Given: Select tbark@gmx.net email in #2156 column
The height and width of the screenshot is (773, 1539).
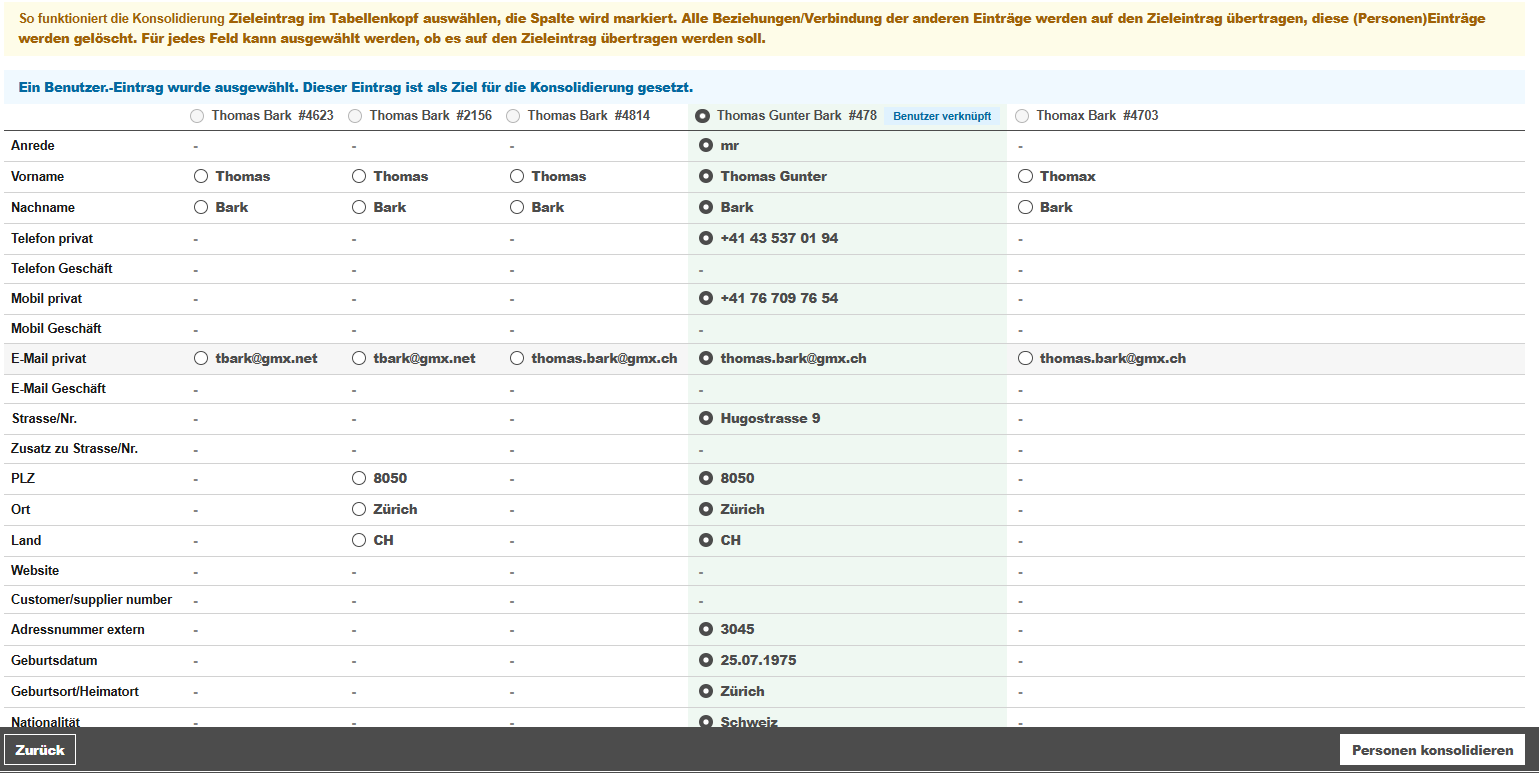Looking at the screenshot, I should click(x=359, y=358).
